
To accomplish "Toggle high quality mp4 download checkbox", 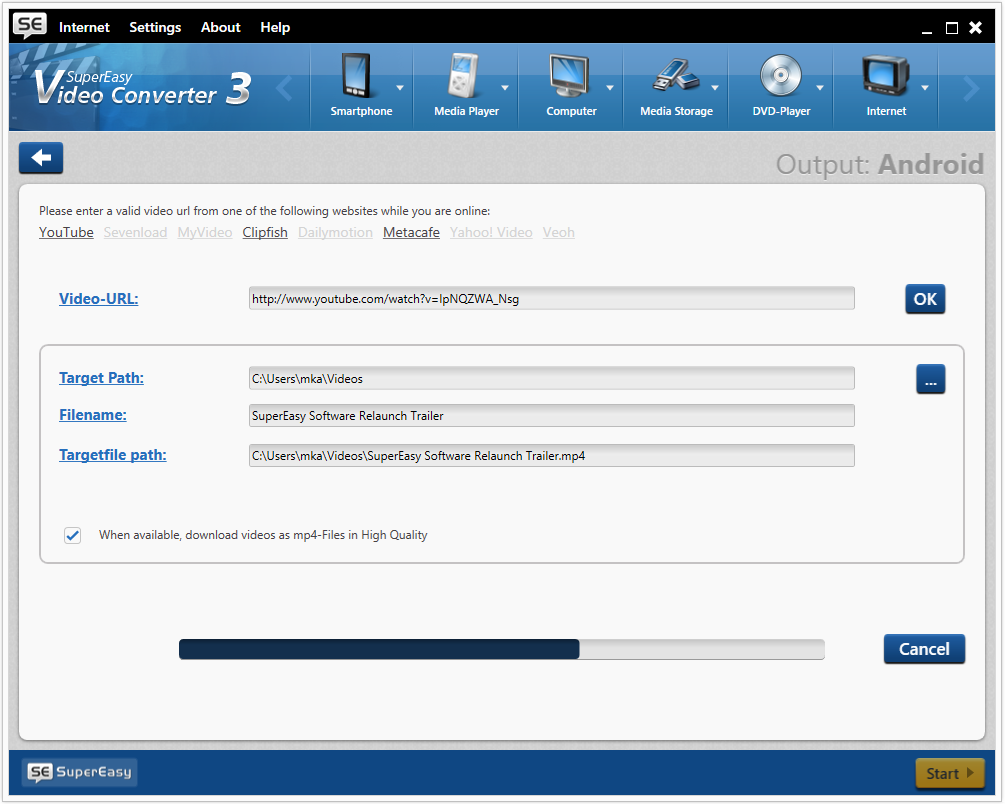I will coord(73,535).
